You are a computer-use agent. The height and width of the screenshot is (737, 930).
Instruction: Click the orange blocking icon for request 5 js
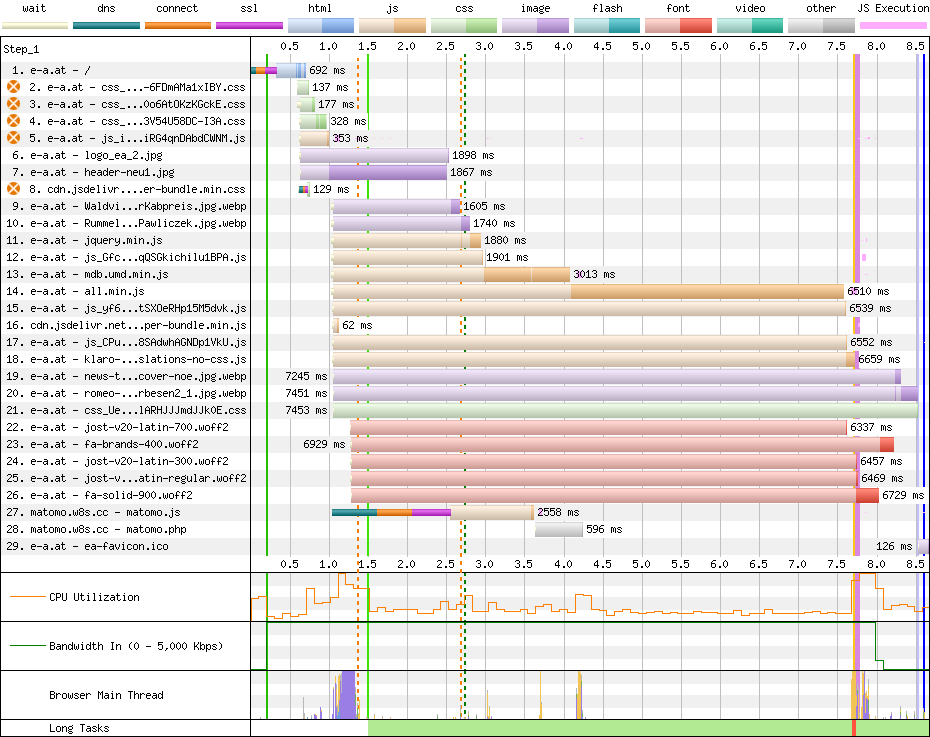pos(14,138)
